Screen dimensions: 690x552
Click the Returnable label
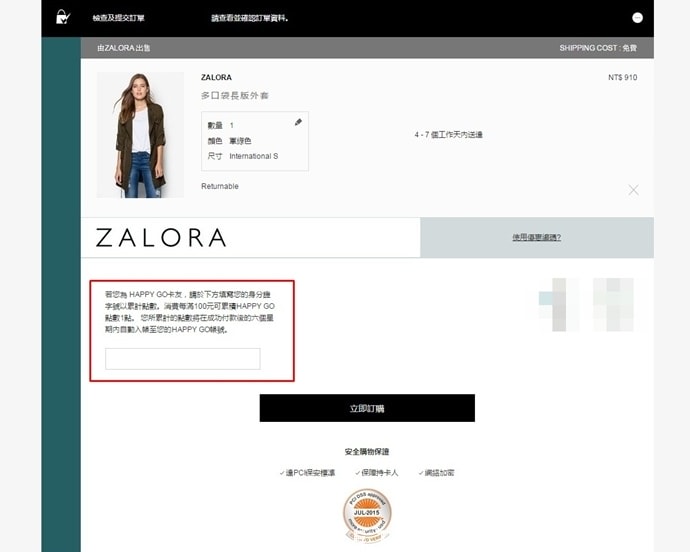(220, 186)
